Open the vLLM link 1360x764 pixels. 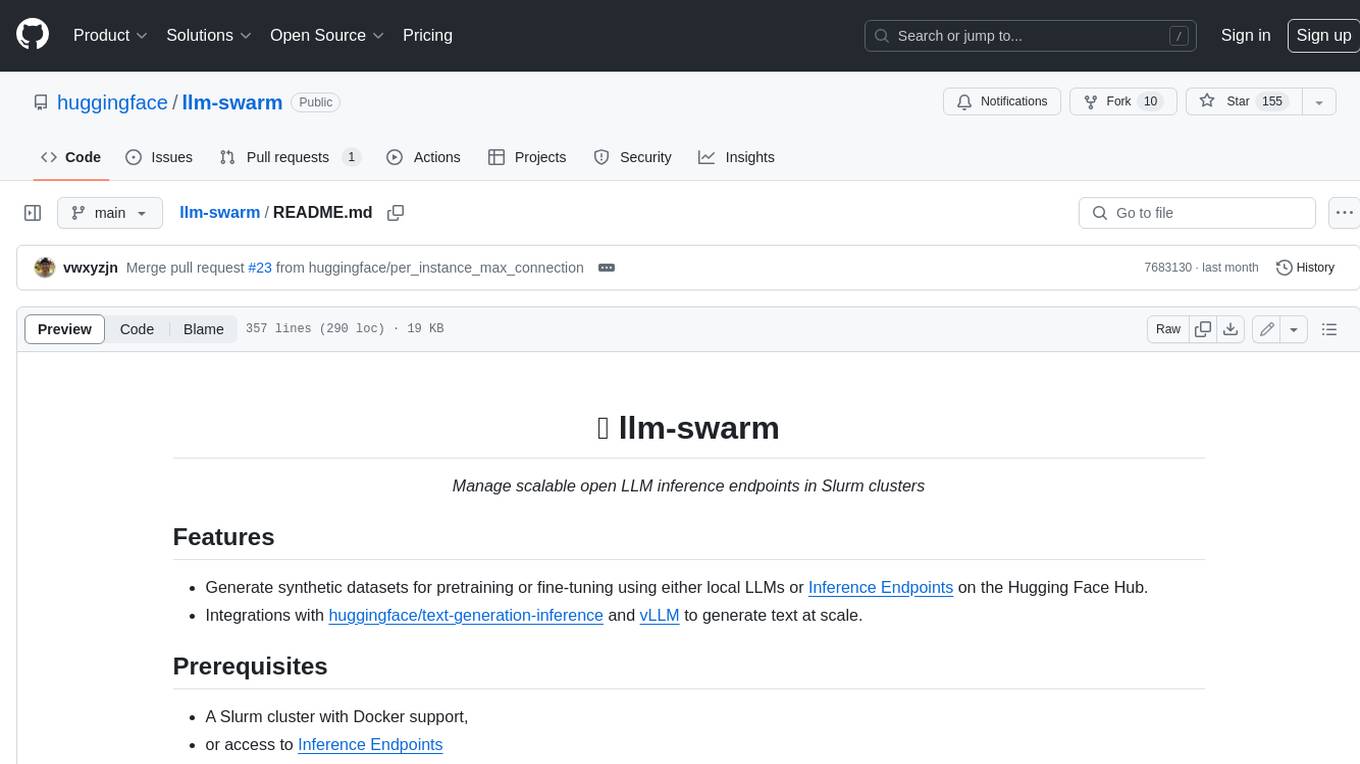point(660,615)
